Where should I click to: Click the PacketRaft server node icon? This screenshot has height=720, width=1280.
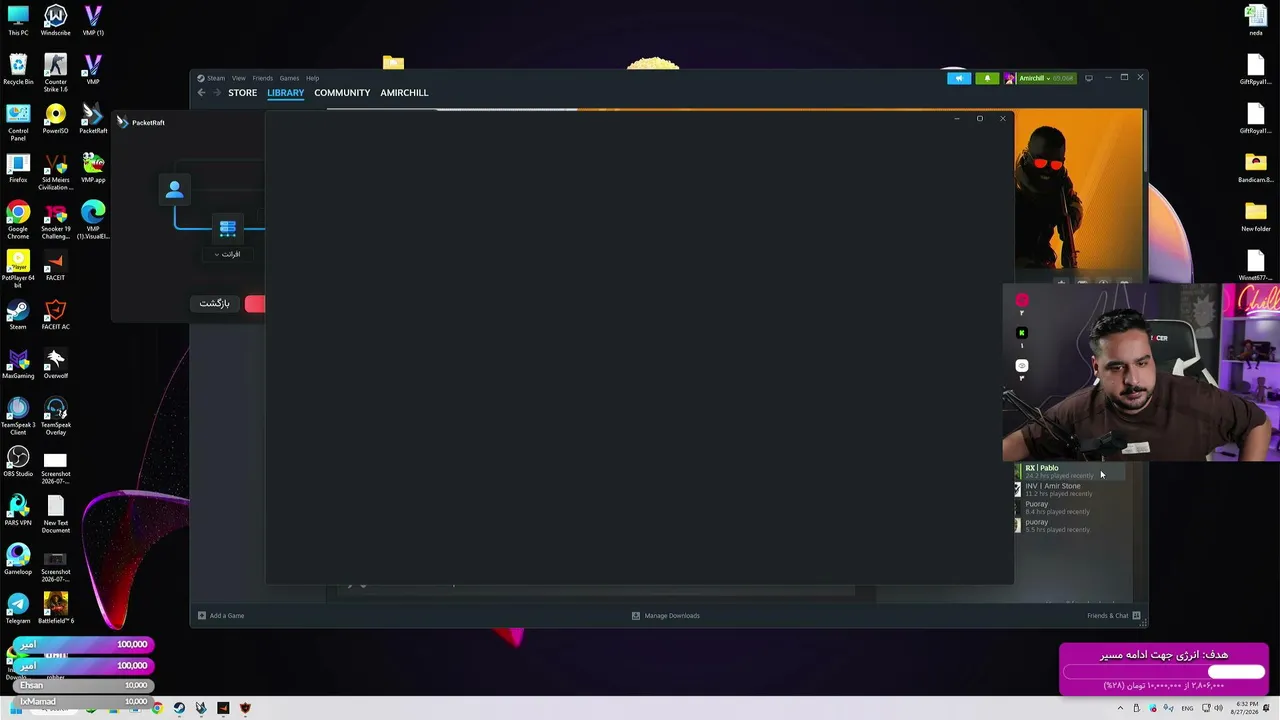(x=228, y=229)
